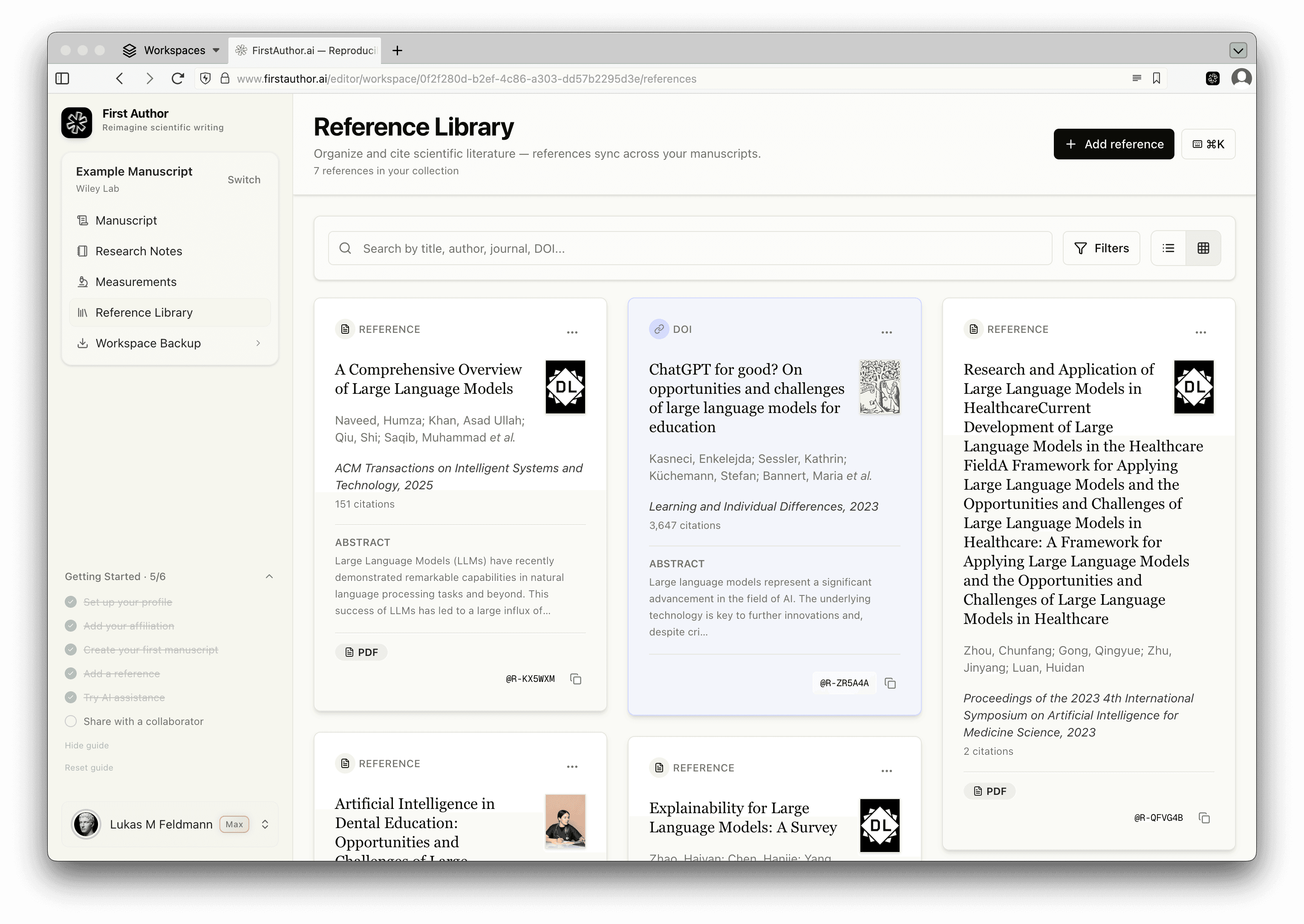Click the Add reference button
1304x924 pixels.
(x=1114, y=144)
